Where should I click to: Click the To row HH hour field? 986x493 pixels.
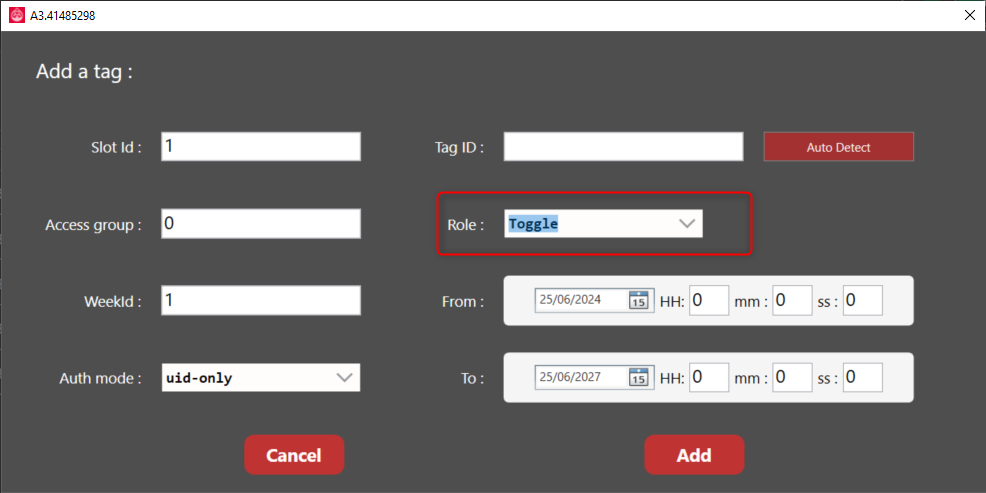tap(709, 377)
